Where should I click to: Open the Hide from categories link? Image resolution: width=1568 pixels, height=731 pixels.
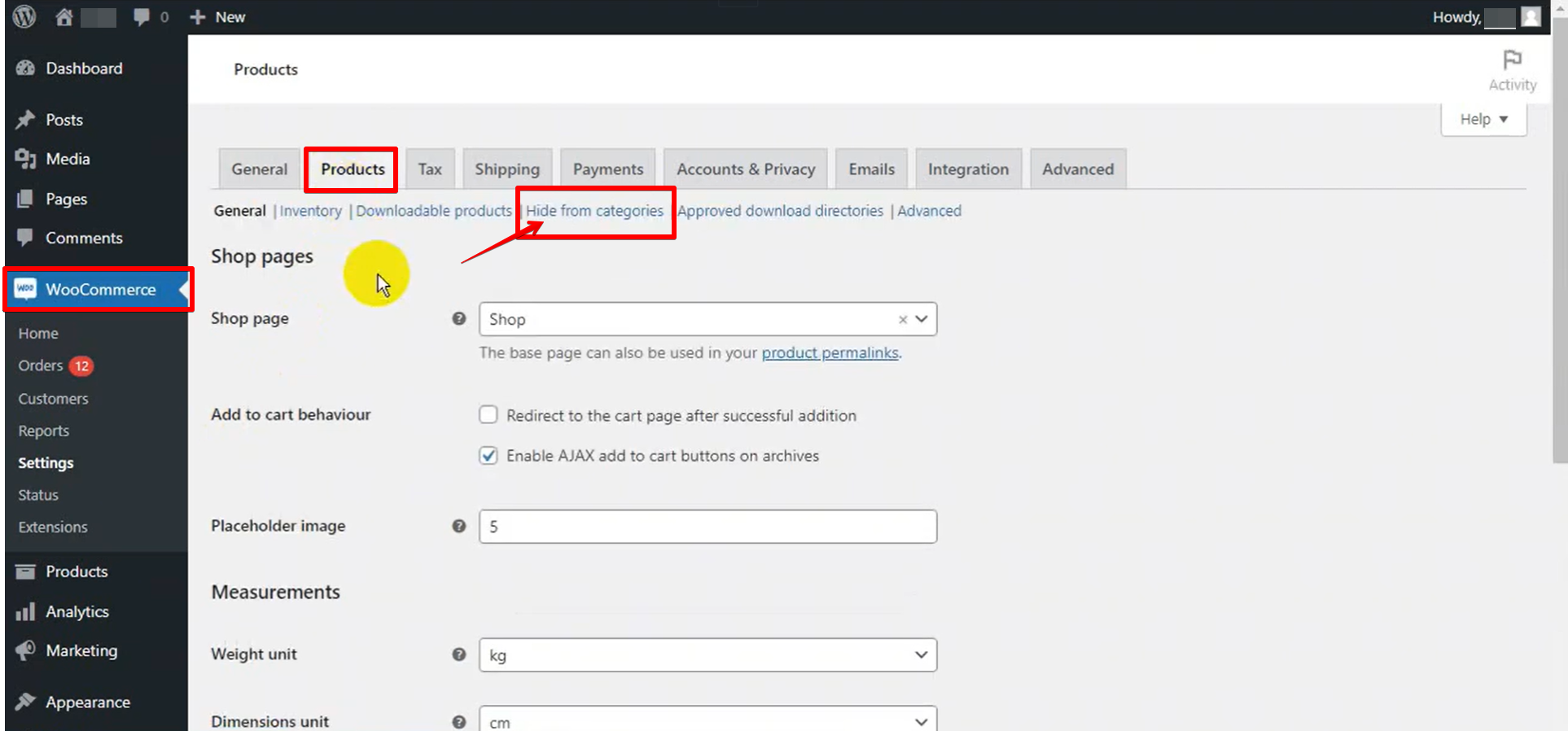[x=594, y=211]
